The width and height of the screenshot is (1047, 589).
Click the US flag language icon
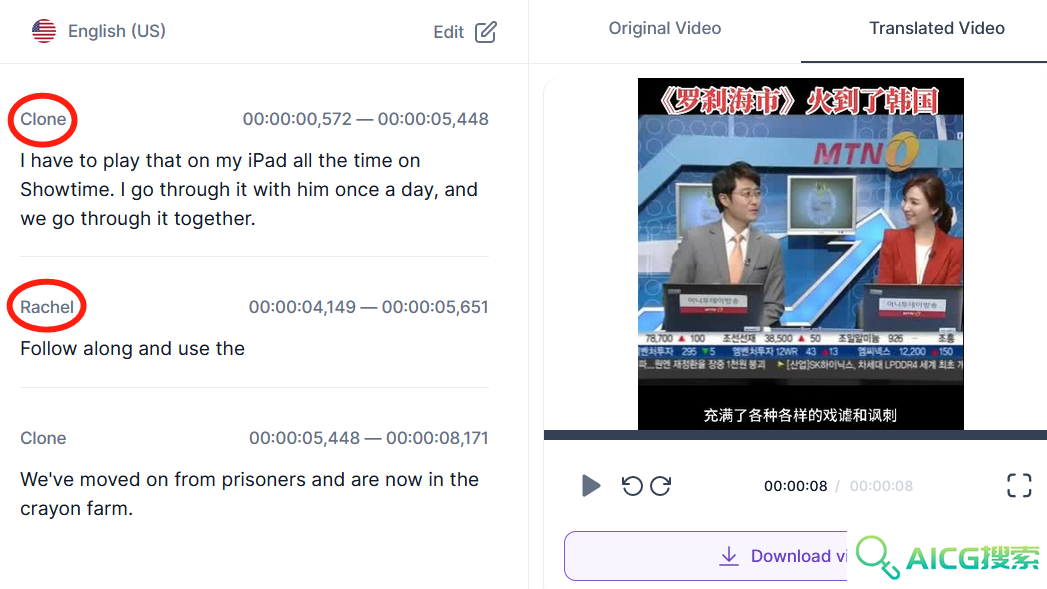(x=44, y=31)
